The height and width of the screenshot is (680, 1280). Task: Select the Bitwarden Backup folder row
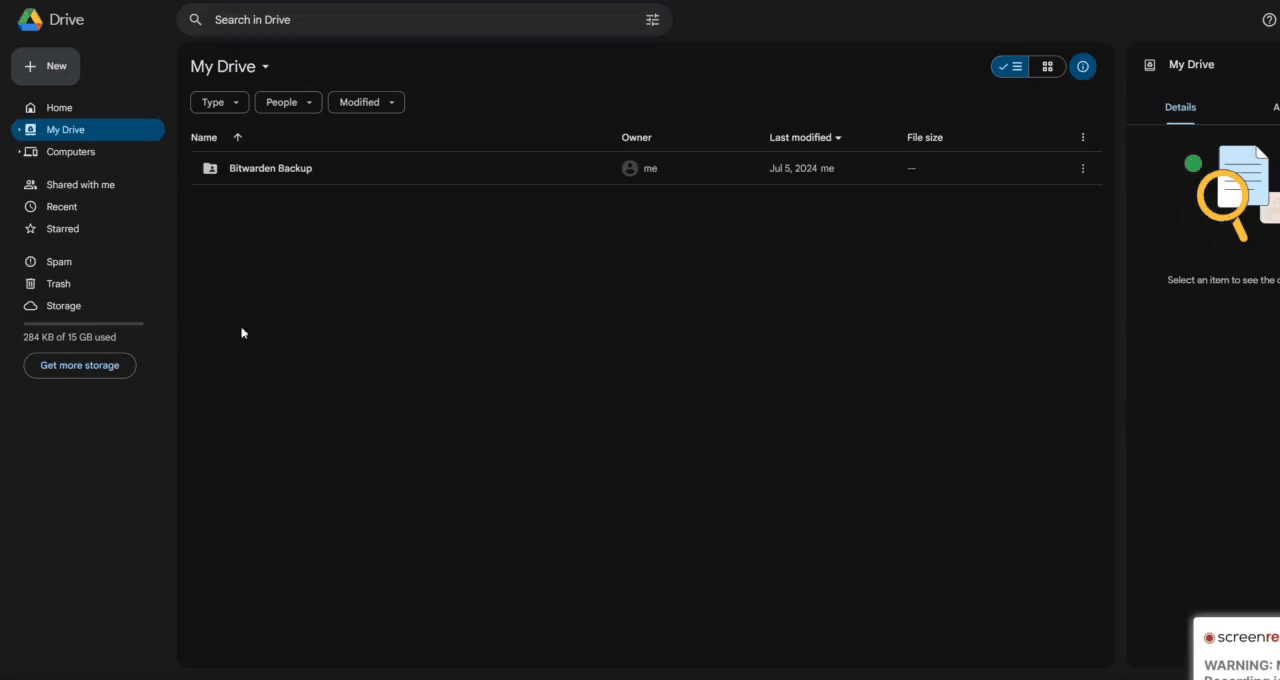[646, 169]
